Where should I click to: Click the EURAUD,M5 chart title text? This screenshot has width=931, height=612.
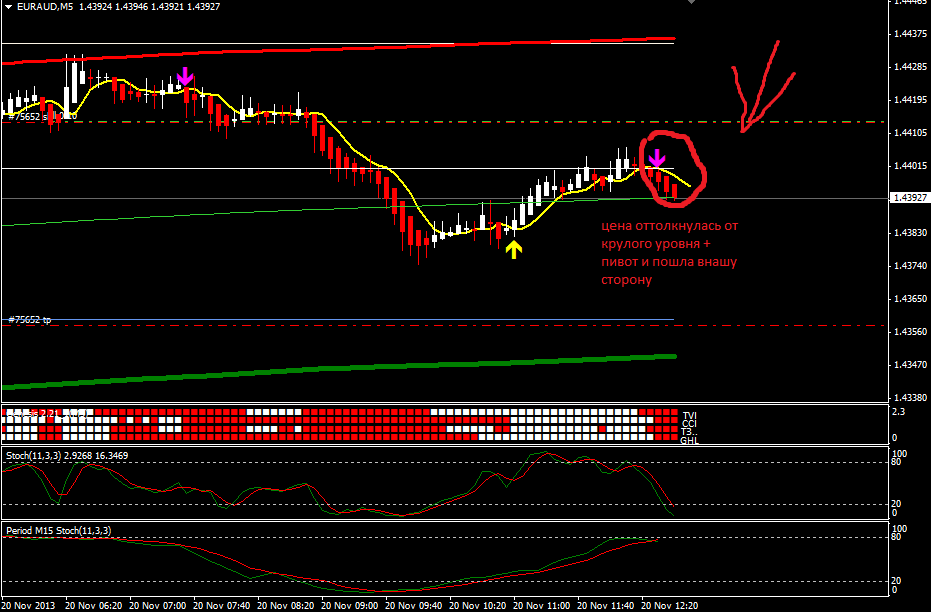(45, 7)
